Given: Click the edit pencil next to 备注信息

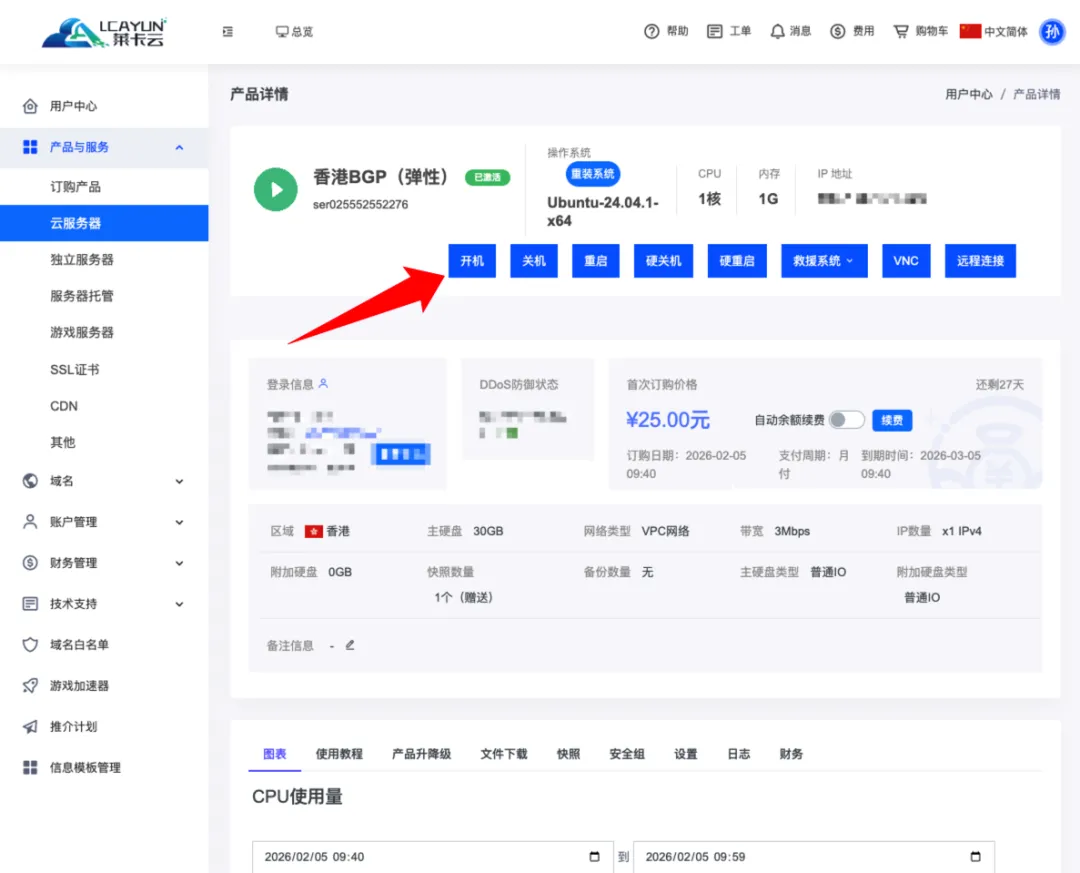Looking at the screenshot, I should coord(350,645).
